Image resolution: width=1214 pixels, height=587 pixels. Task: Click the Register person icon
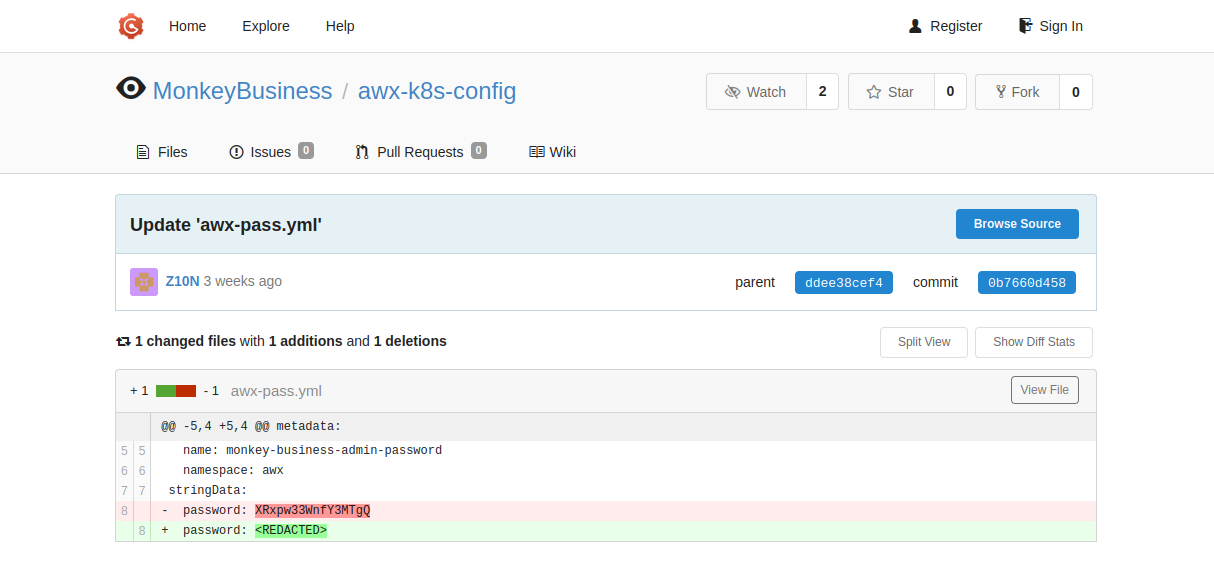click(913, 25)
